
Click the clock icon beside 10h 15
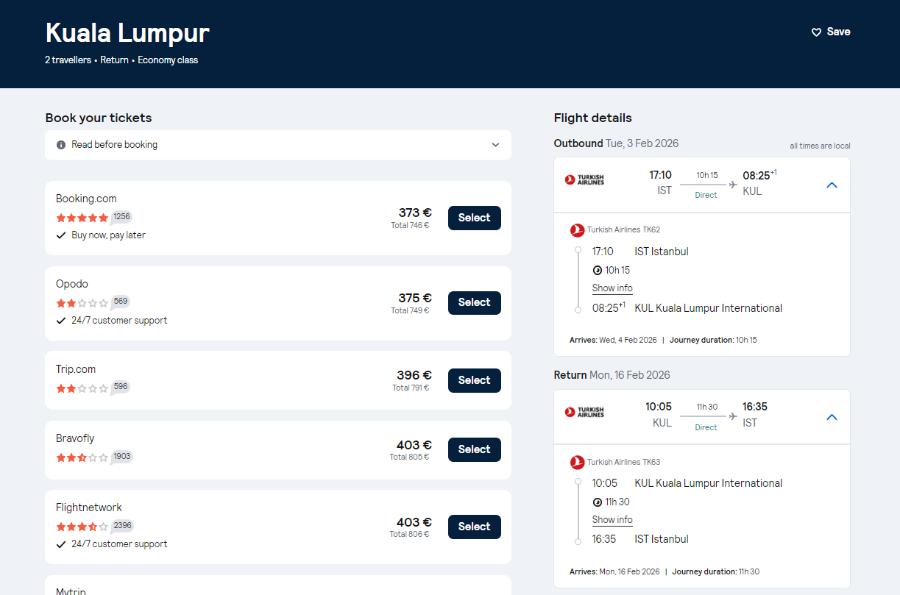point(597,270)
